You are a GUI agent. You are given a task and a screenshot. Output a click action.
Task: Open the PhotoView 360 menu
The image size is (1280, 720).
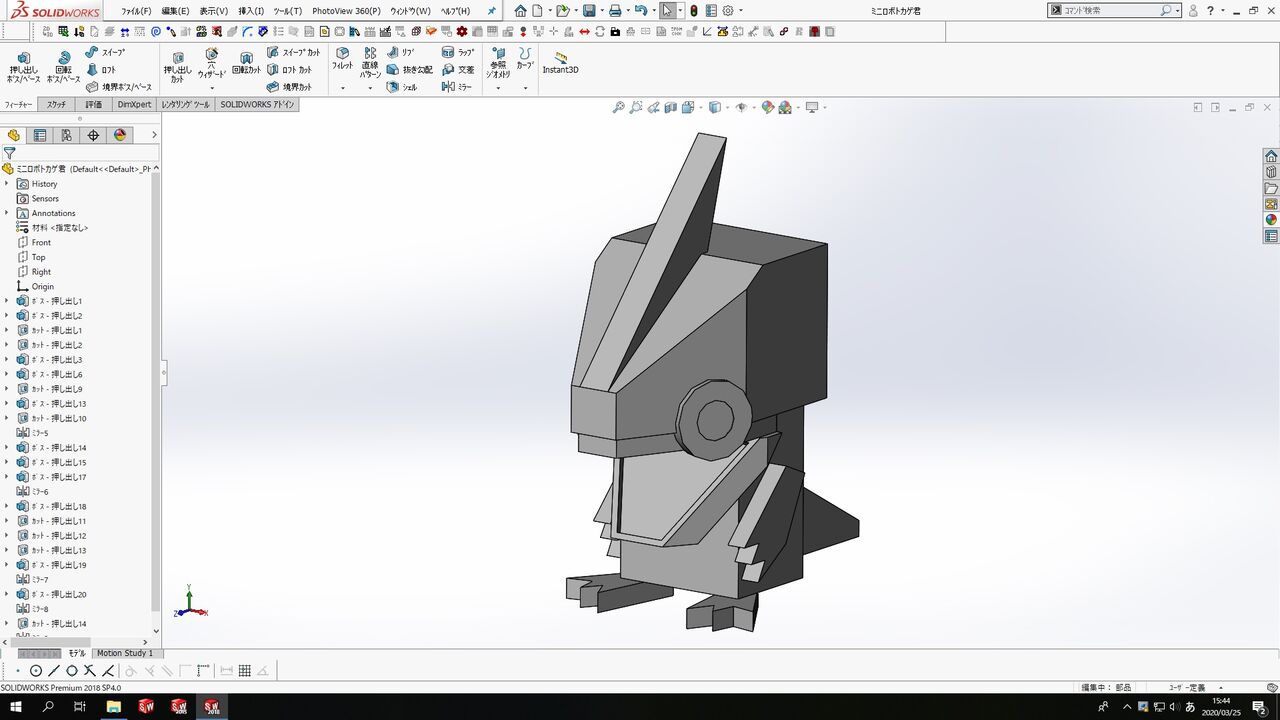[x=346, y=11]
